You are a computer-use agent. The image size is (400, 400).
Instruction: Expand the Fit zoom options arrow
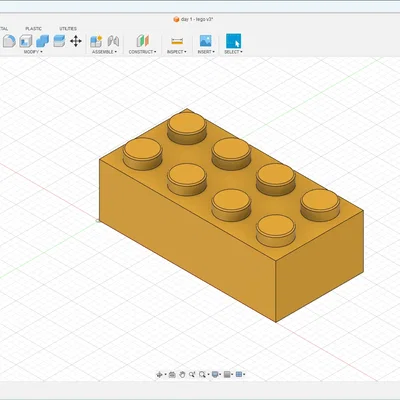[x=208, y=375]
